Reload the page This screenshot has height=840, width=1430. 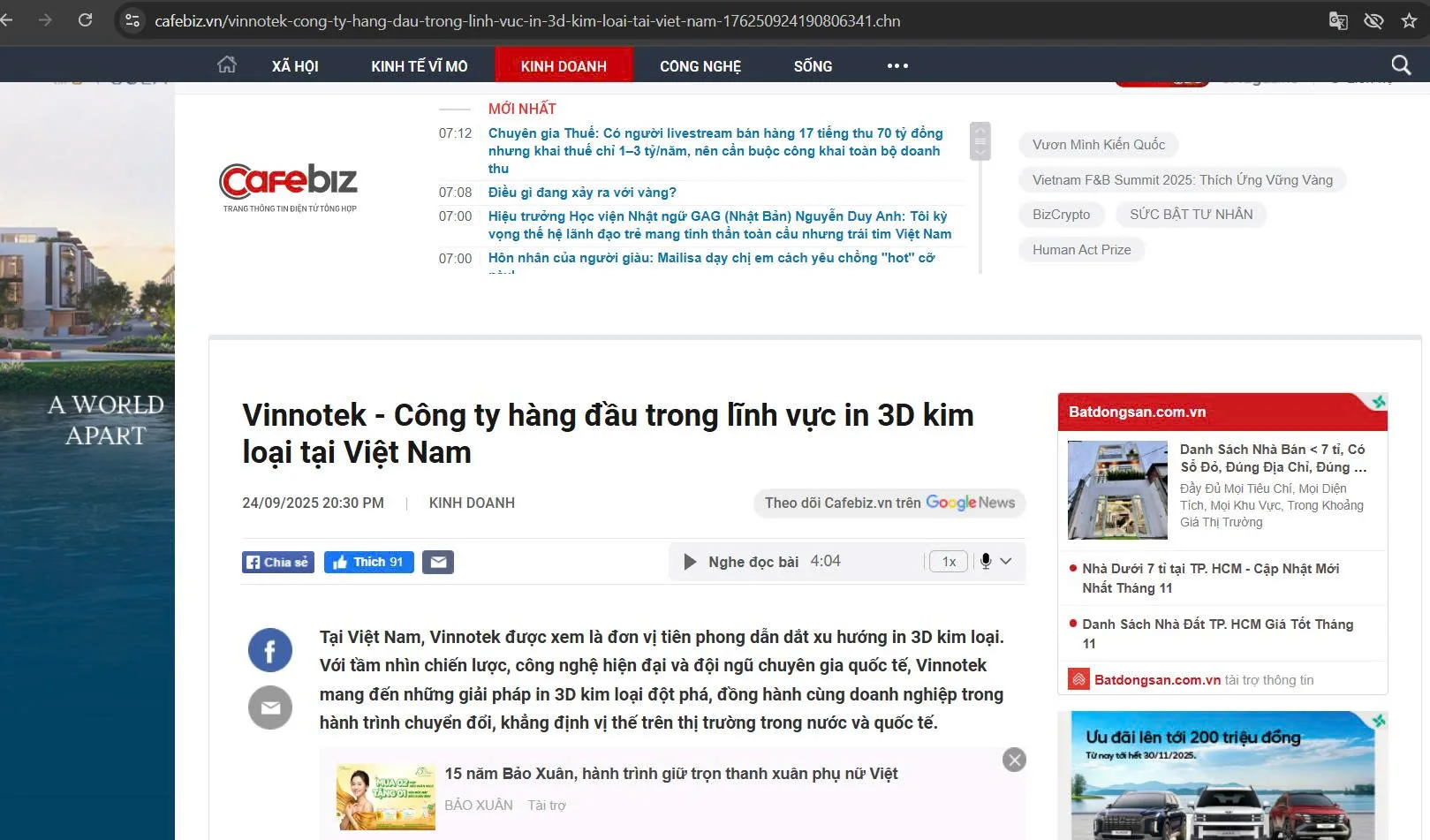pos(85,19)
